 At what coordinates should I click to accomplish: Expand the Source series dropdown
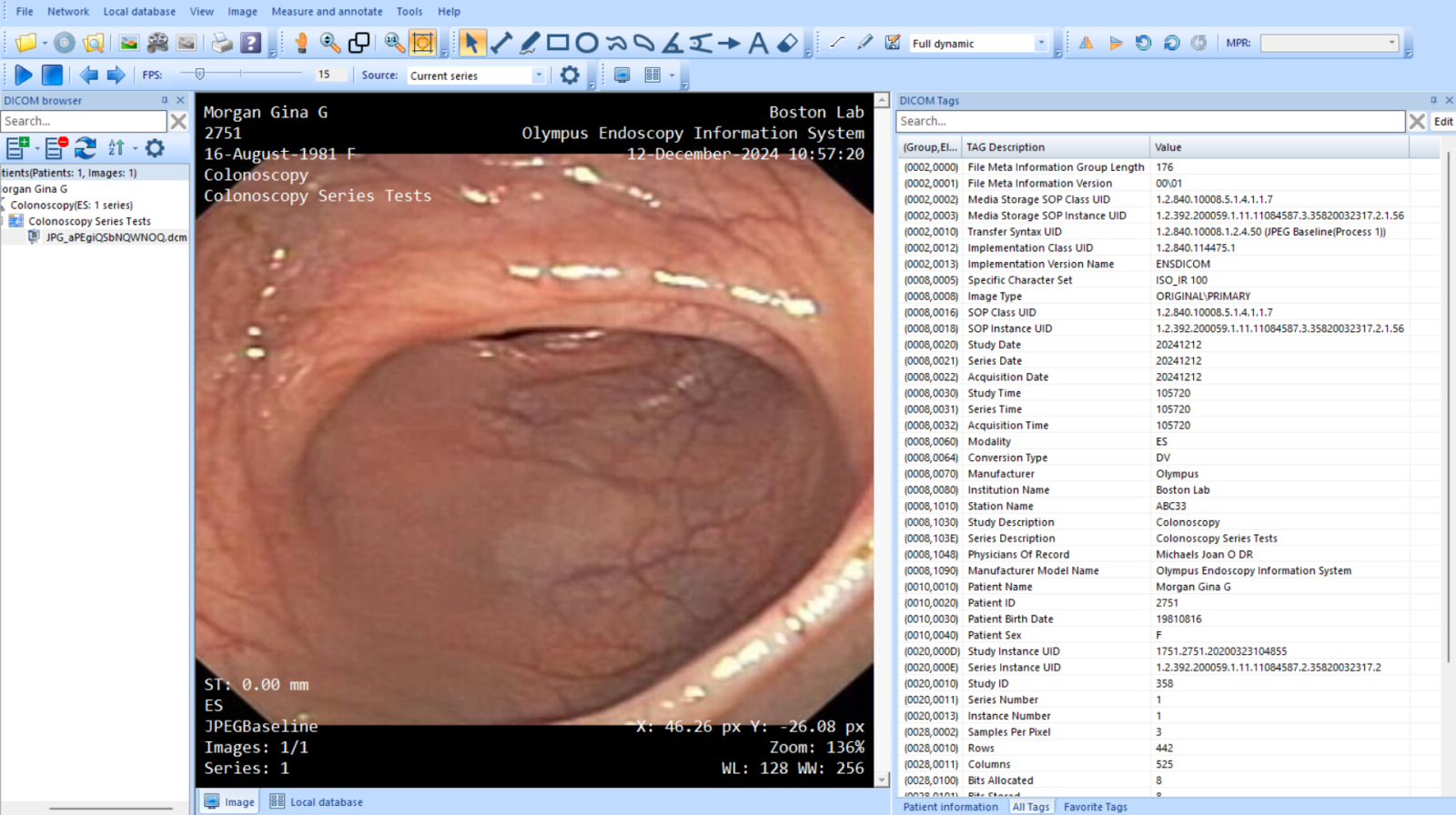point(539,75)
